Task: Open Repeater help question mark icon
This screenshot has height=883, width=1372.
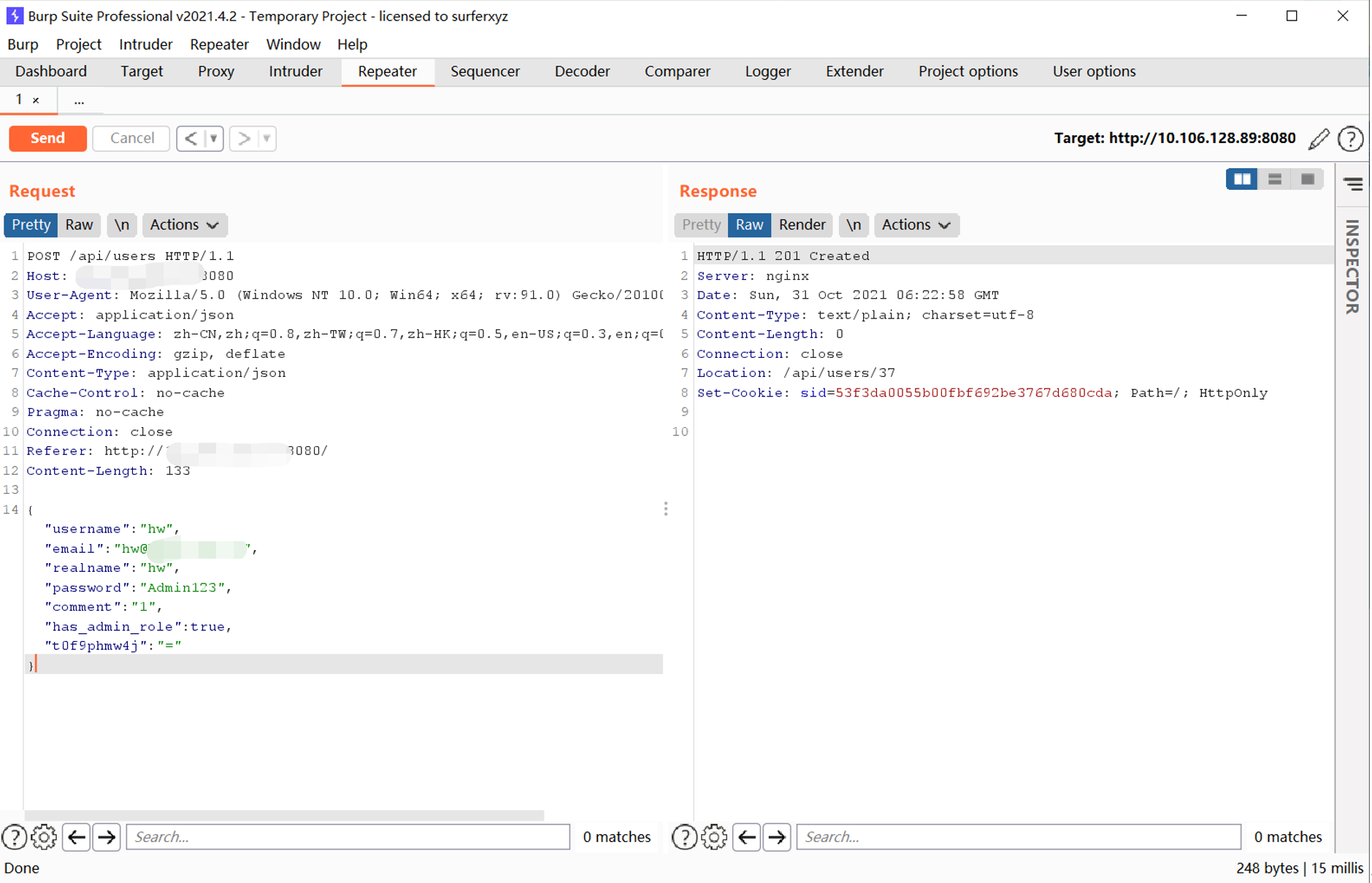Action: pos(1351,139)
